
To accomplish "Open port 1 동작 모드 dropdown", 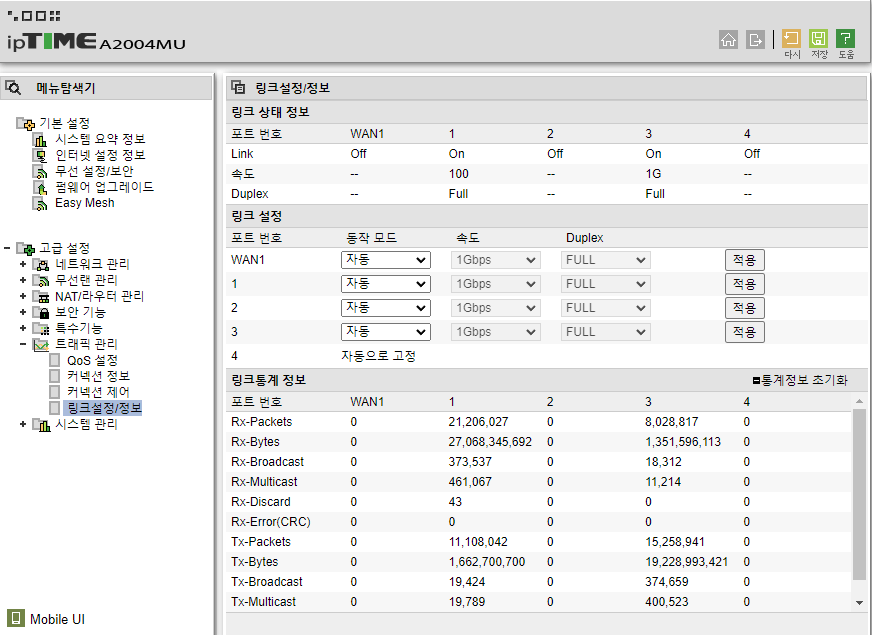I will (x=385, y=284).
